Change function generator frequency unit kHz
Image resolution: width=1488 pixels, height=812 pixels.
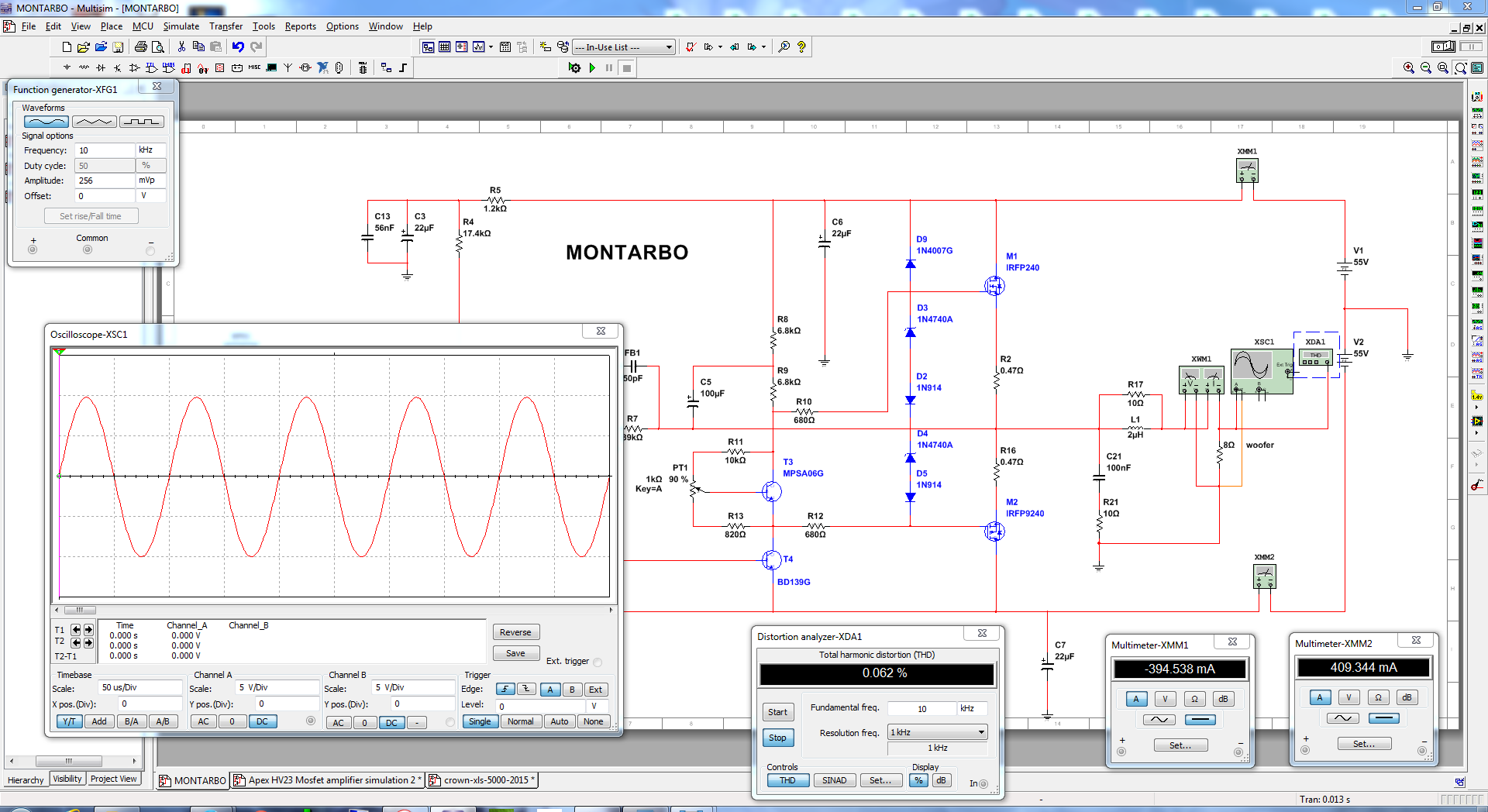(x=150, y=150)
